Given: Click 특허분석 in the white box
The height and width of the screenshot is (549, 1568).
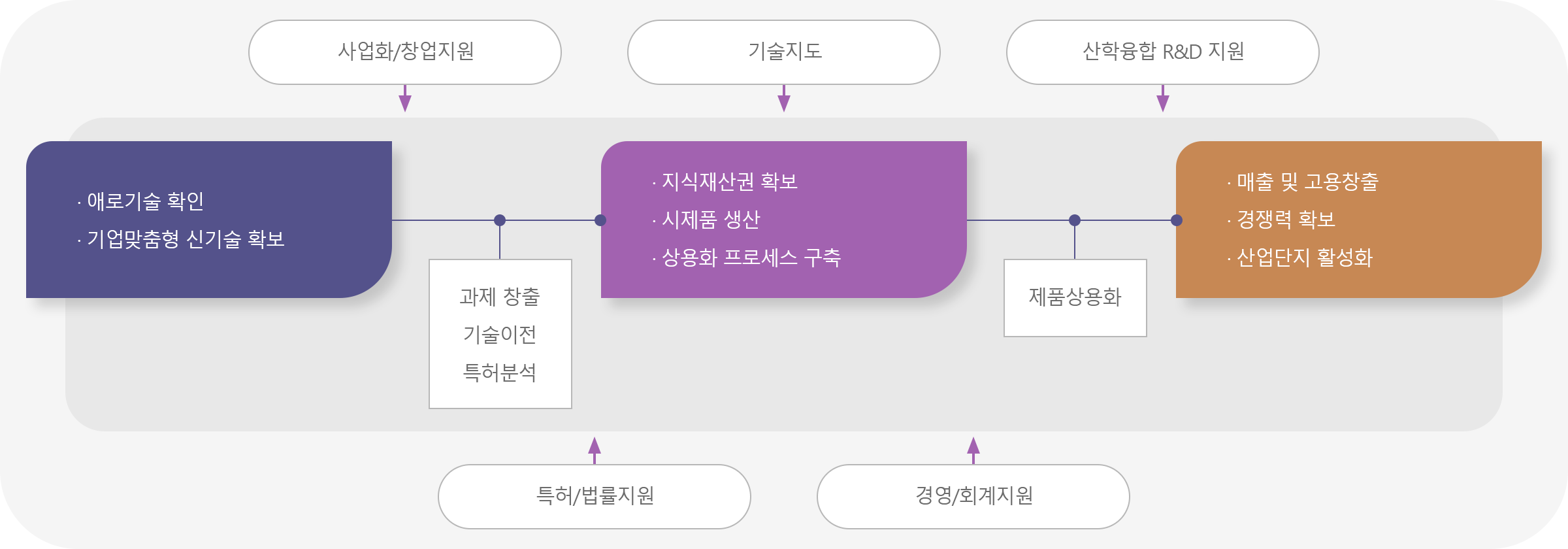Looking at the screenshot, I should tap(500, 373).
